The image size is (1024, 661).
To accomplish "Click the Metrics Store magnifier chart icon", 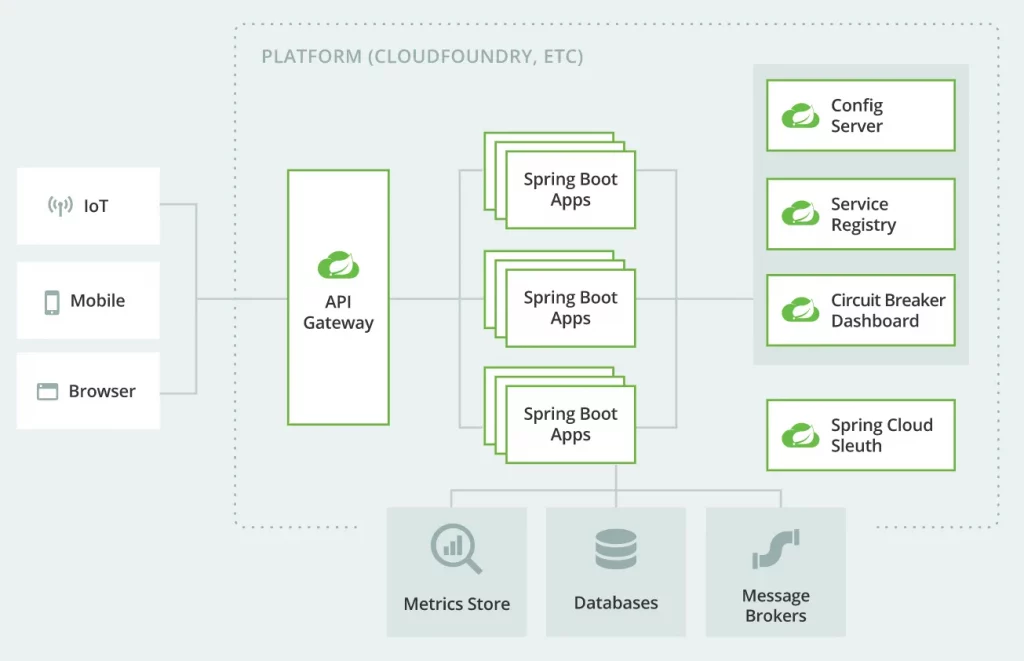I will pyautogui.click(x=456, y=550).
